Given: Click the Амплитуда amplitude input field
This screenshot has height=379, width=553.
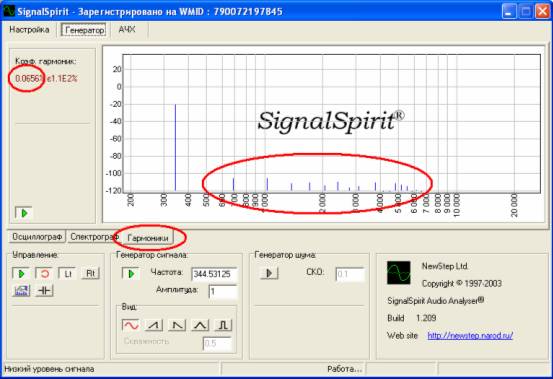Looking at the screenshot, I should click(223, 292).
